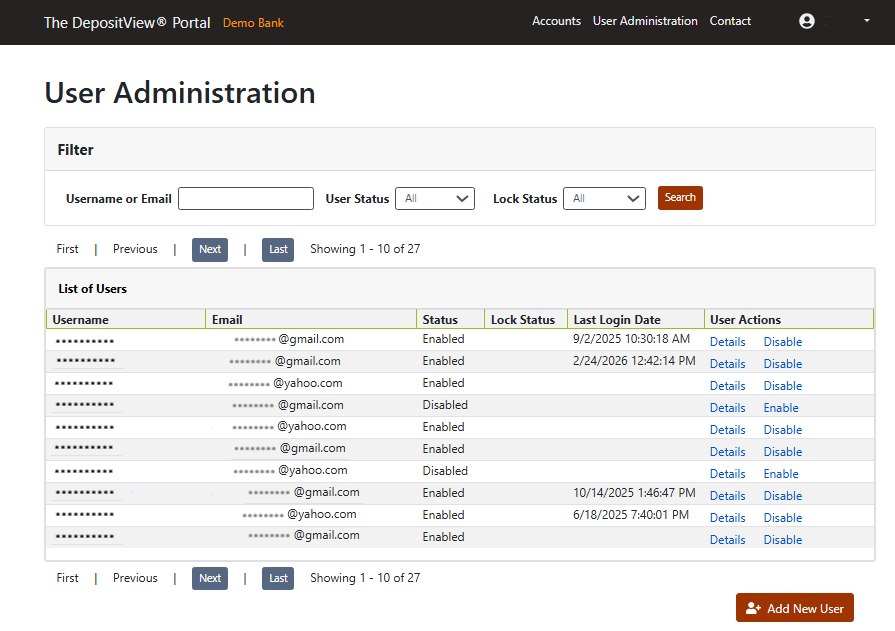895x631 pixels.
Task: Focus the Username or Email field
Action: click(246, 199)
